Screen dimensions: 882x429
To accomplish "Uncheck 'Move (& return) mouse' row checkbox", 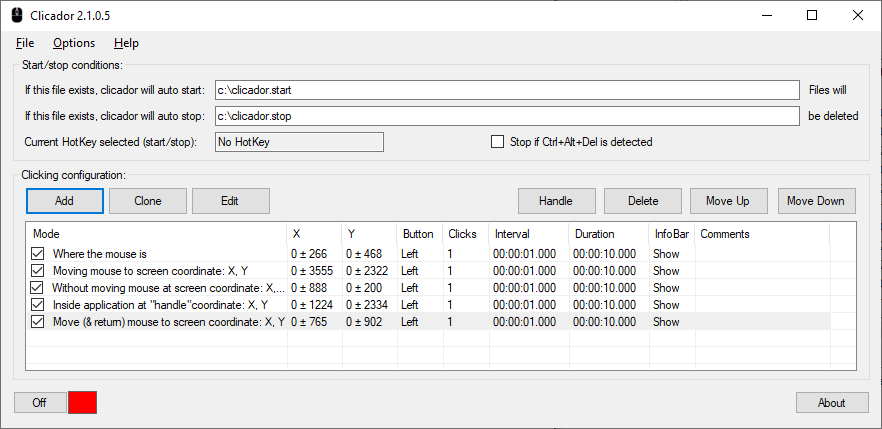I will pos(38,322).
